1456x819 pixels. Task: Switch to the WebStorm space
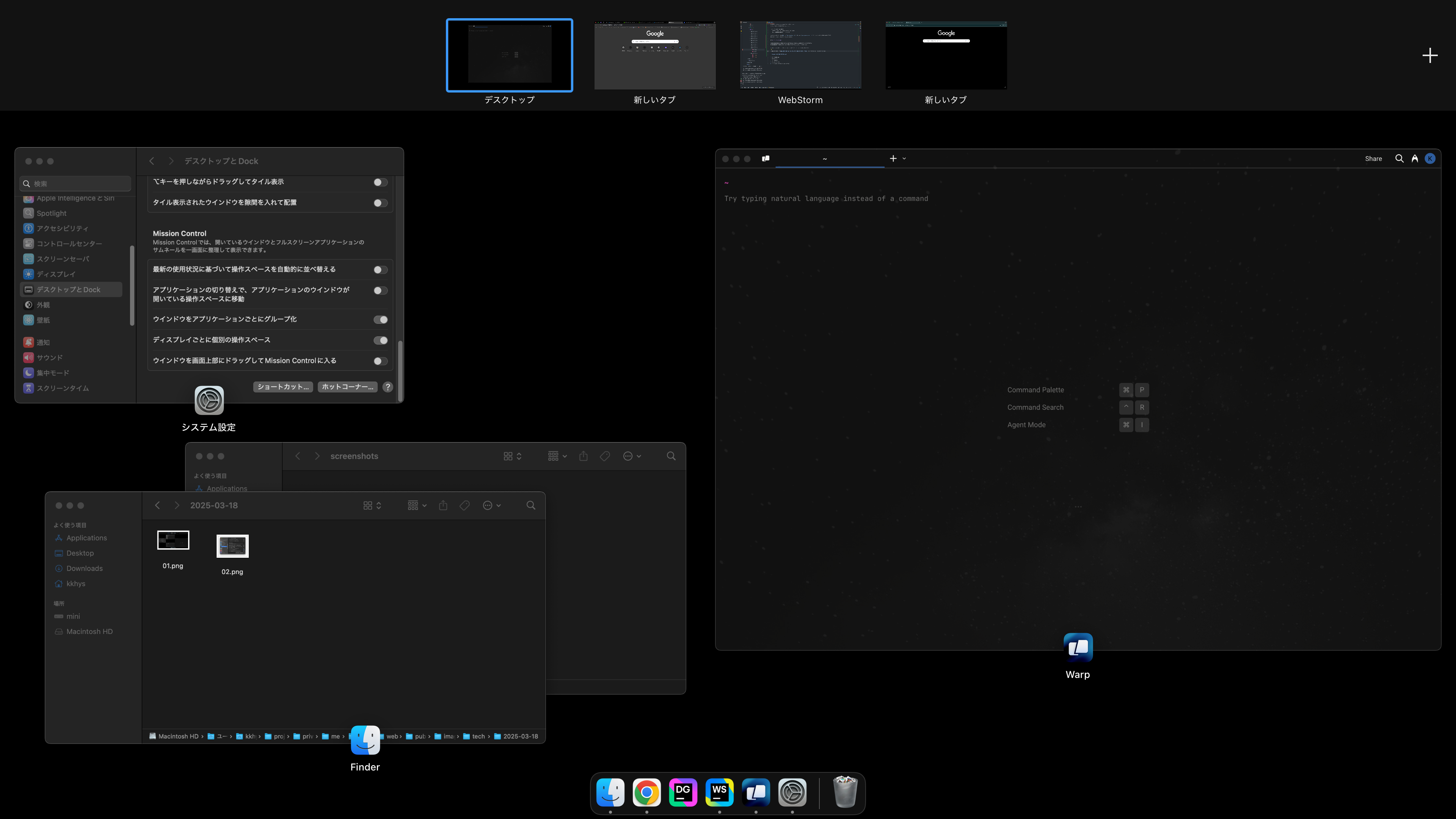tap(800, 55)
